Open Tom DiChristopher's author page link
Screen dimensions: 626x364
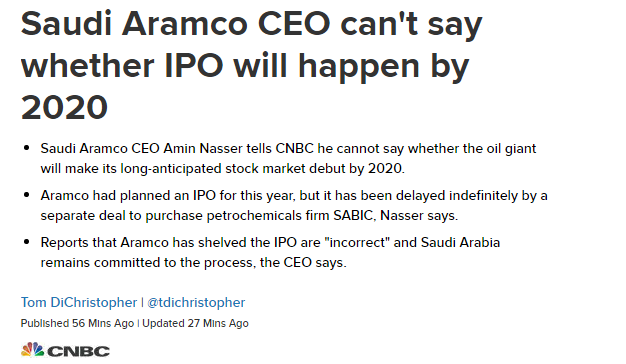click(x=79, y=303)
